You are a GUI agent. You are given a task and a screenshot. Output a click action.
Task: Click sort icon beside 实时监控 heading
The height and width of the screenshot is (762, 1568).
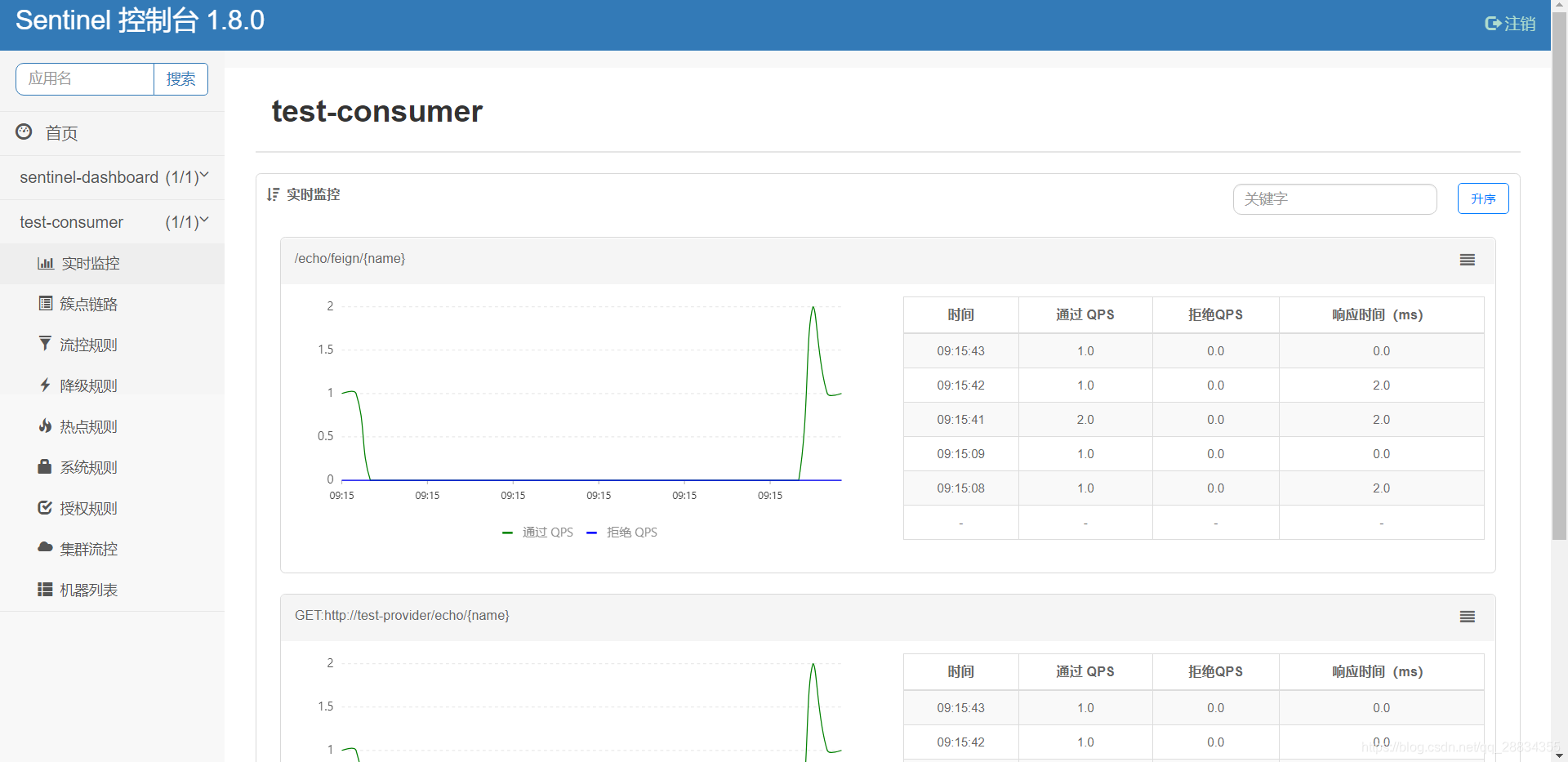point(273,194)
